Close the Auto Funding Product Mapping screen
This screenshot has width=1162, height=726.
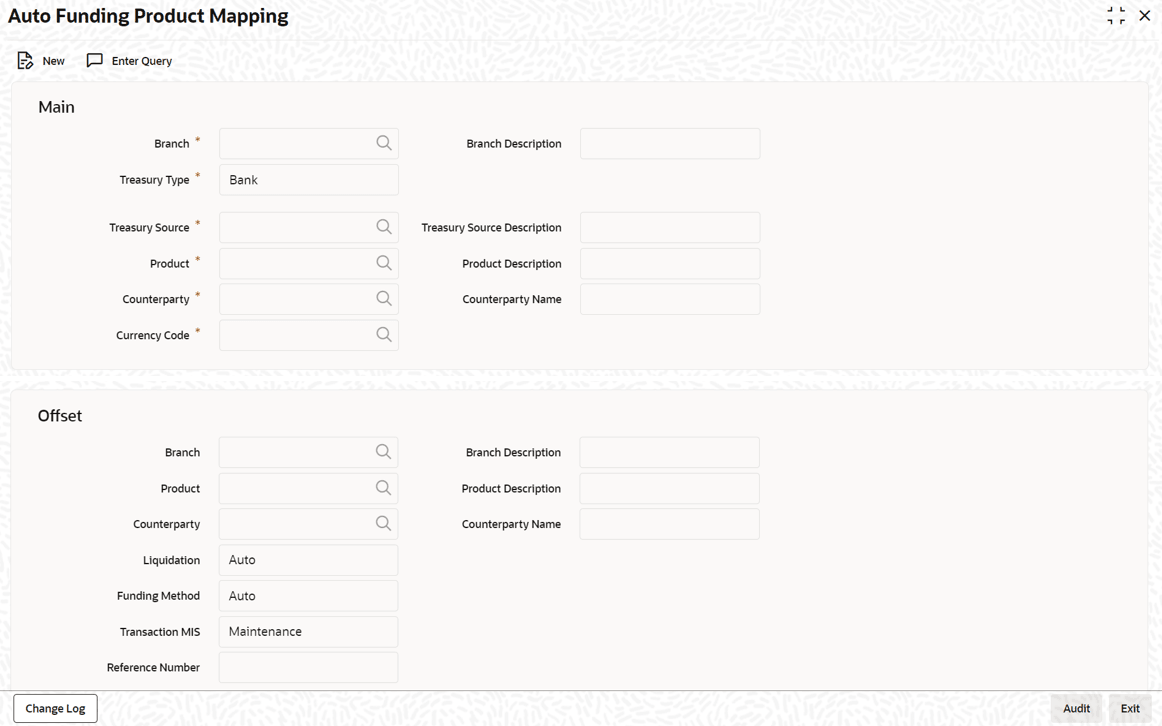point(1145,16)
